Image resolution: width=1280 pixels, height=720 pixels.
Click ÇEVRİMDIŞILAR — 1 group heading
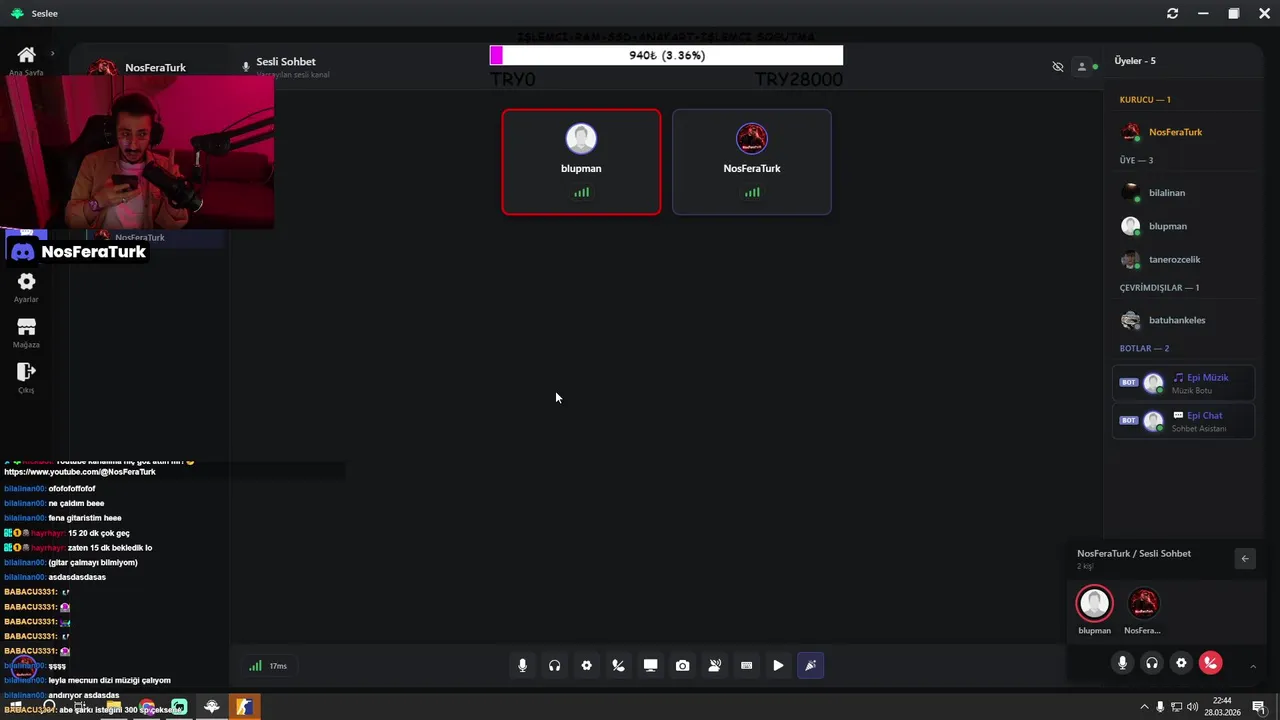[x=1159, y=288]
